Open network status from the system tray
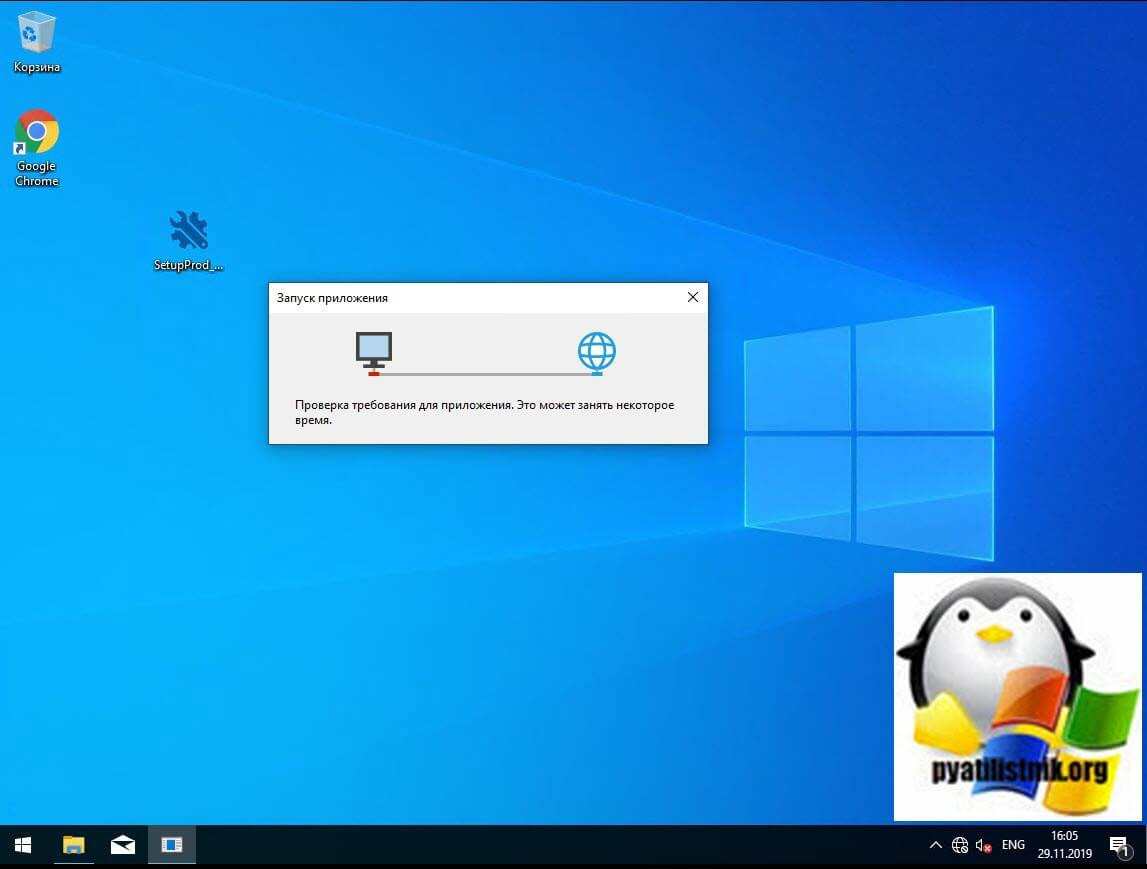The width and height of the screenshot is (1147, 869). (959, 845)
